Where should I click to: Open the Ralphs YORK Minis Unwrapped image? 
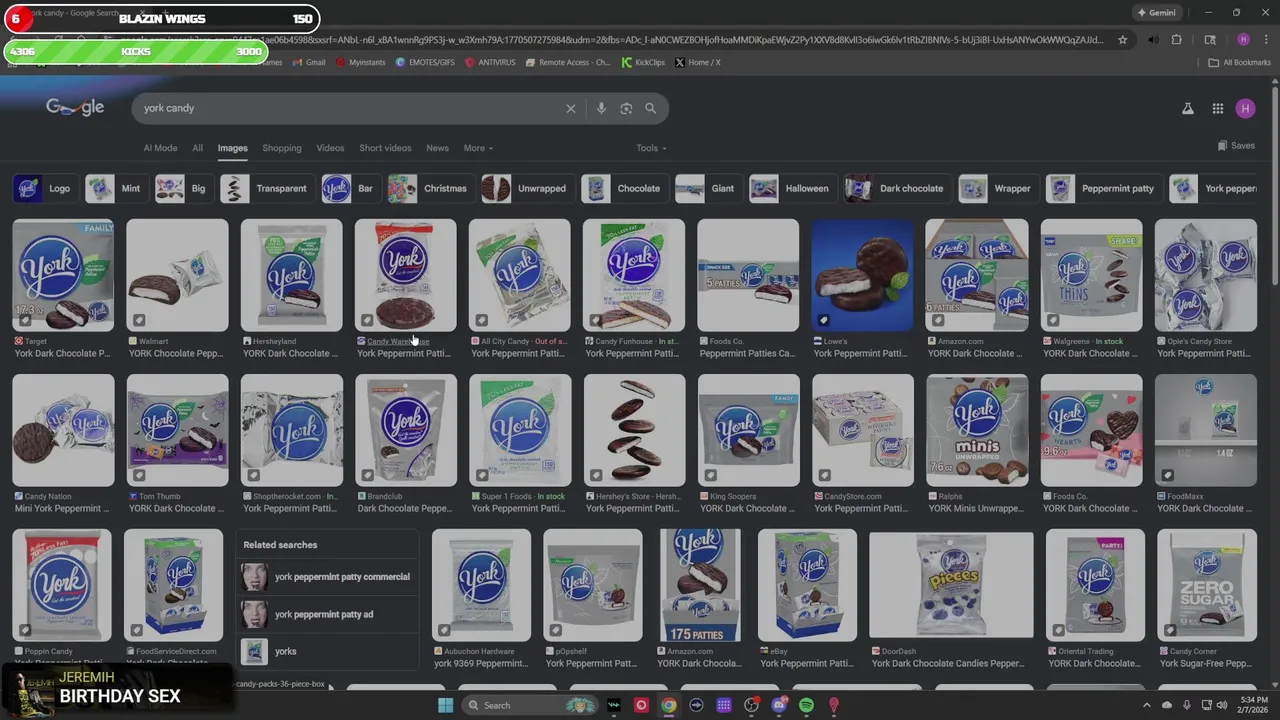[977, 430]
